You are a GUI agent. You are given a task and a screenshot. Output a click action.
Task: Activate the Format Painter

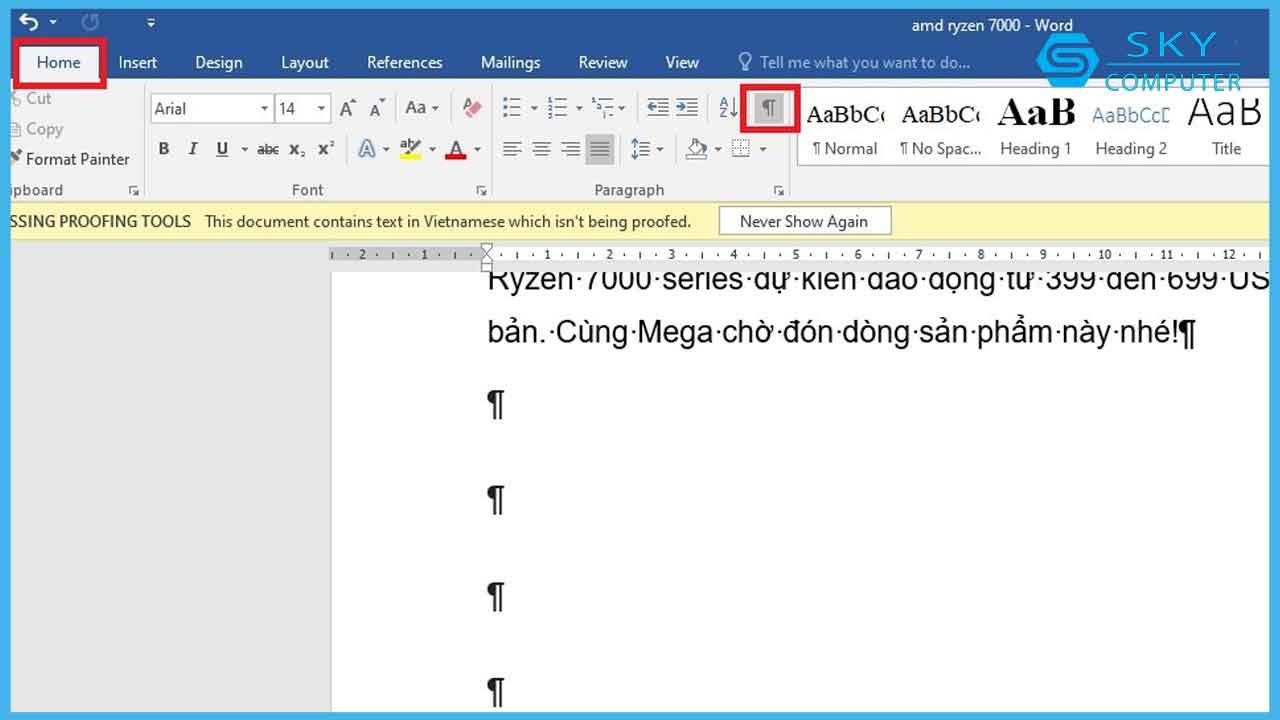coord(69,159)
